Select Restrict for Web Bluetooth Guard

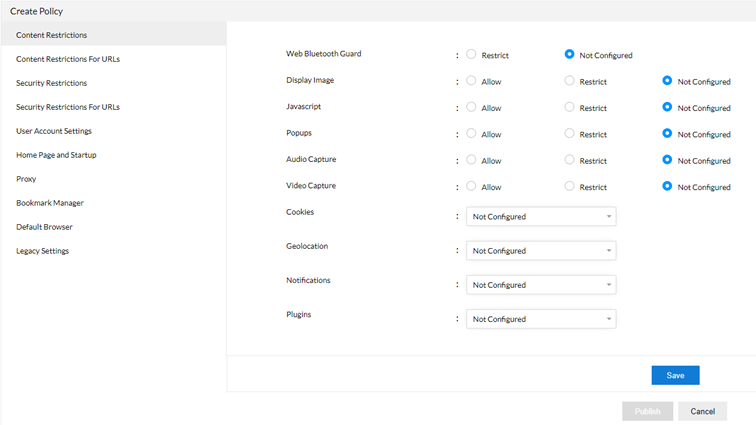[471, 55]
